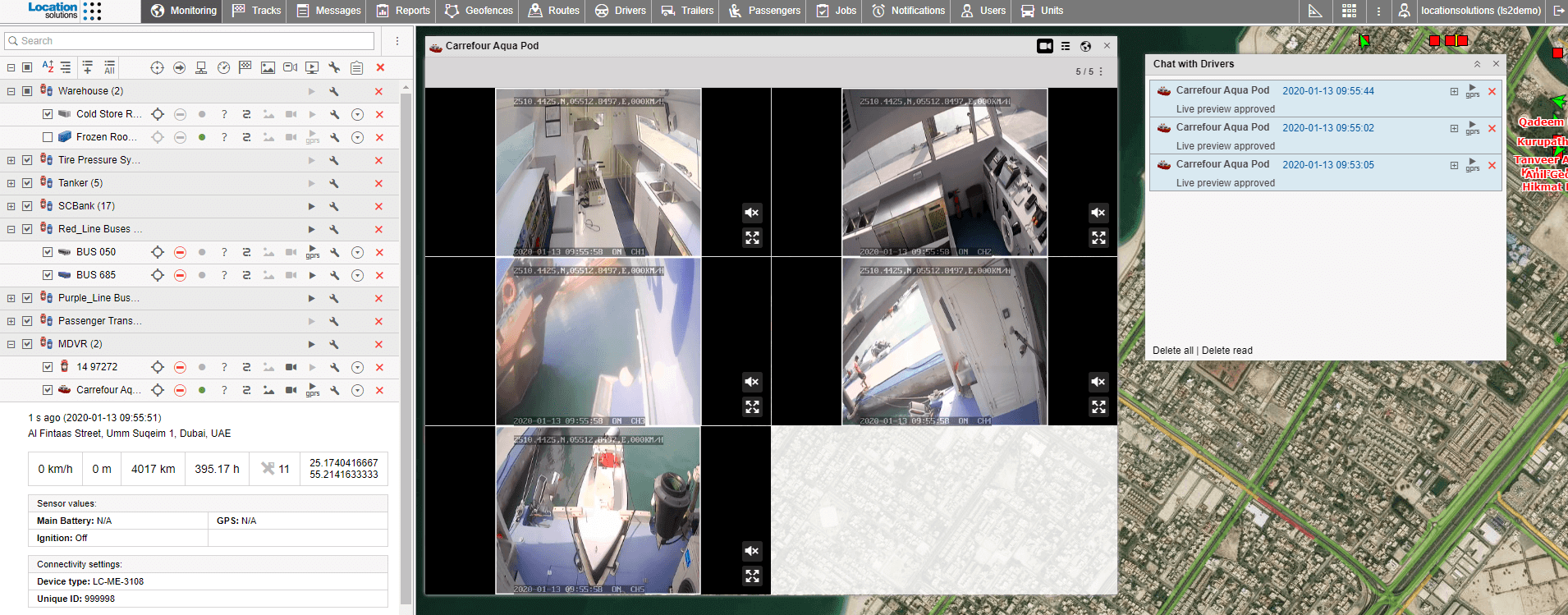Sort units alphabetically with A-Z icon
This screenshot has height=615, width=1568.
point(48,67)
